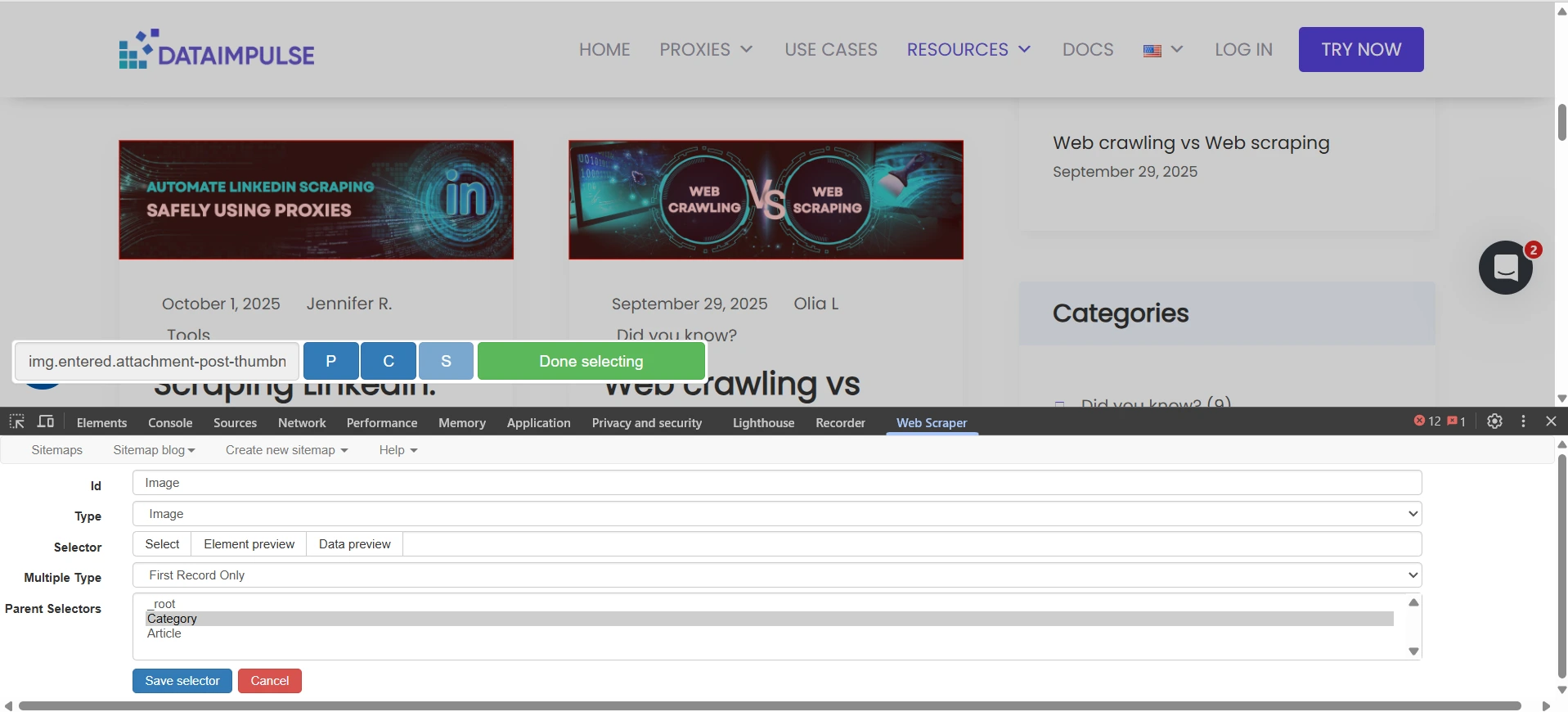Open the Sitemap blog menu

154,450
